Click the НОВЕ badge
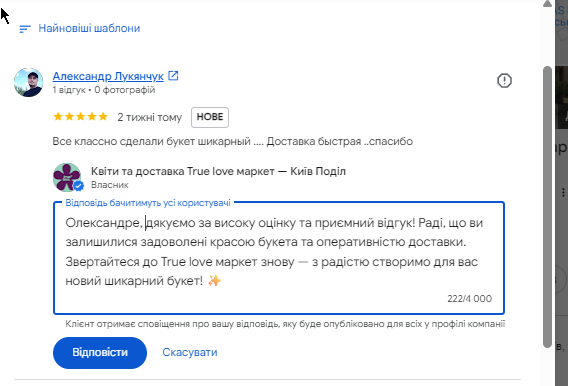This screenshot has height=386, width=568. 210,117
